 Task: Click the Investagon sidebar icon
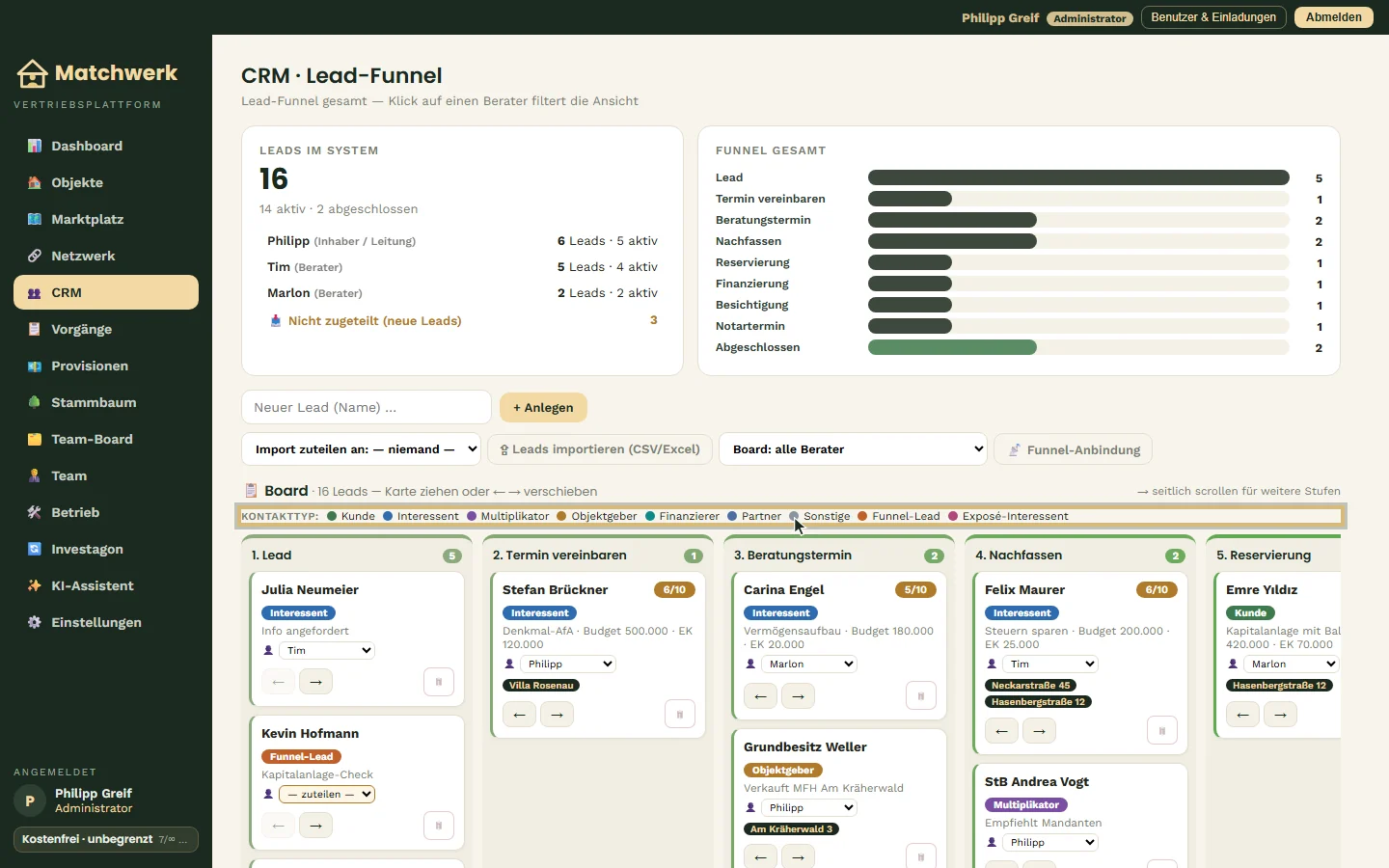(35, 549)
